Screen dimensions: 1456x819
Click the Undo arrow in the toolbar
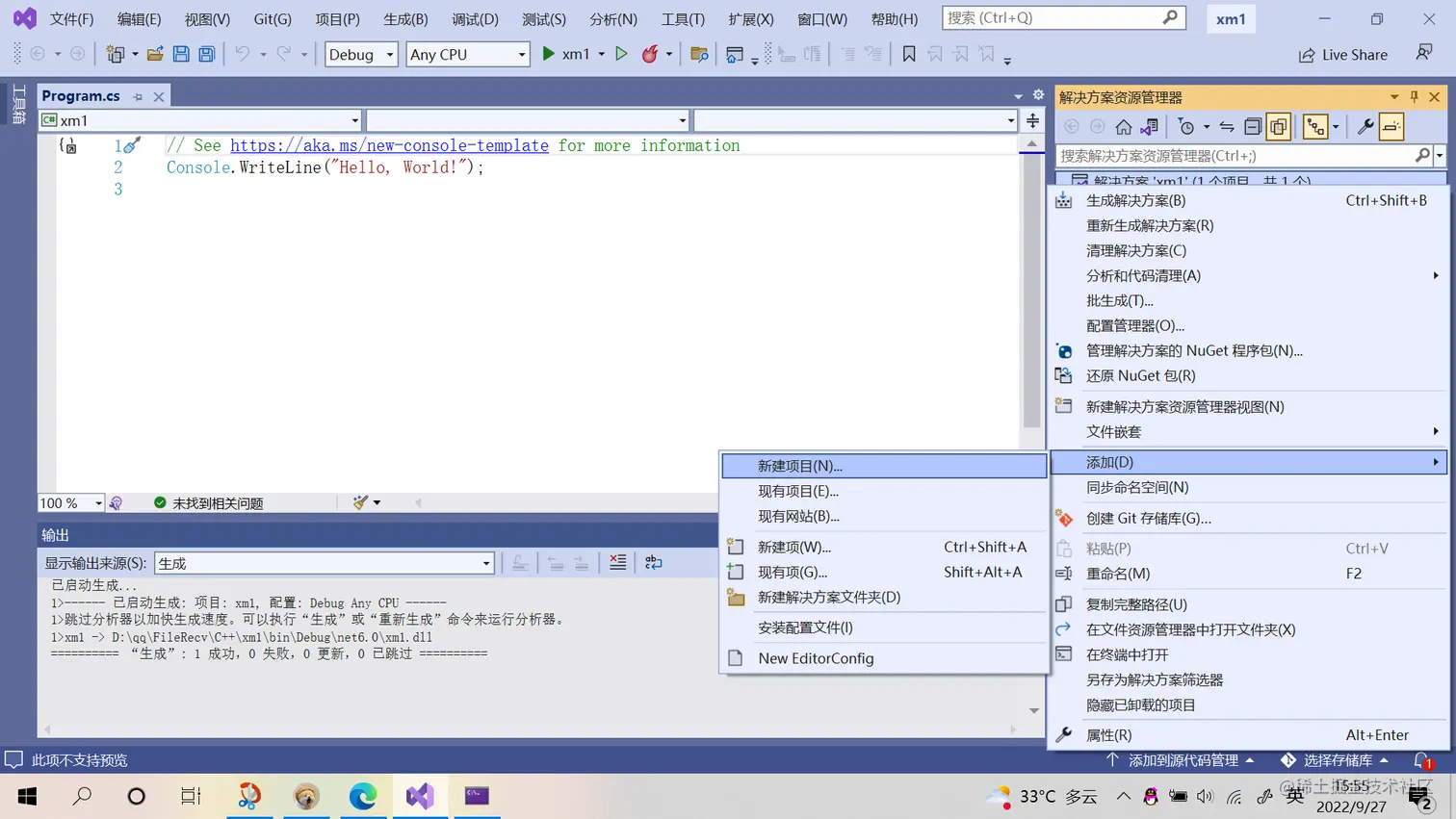coord(242,55)
